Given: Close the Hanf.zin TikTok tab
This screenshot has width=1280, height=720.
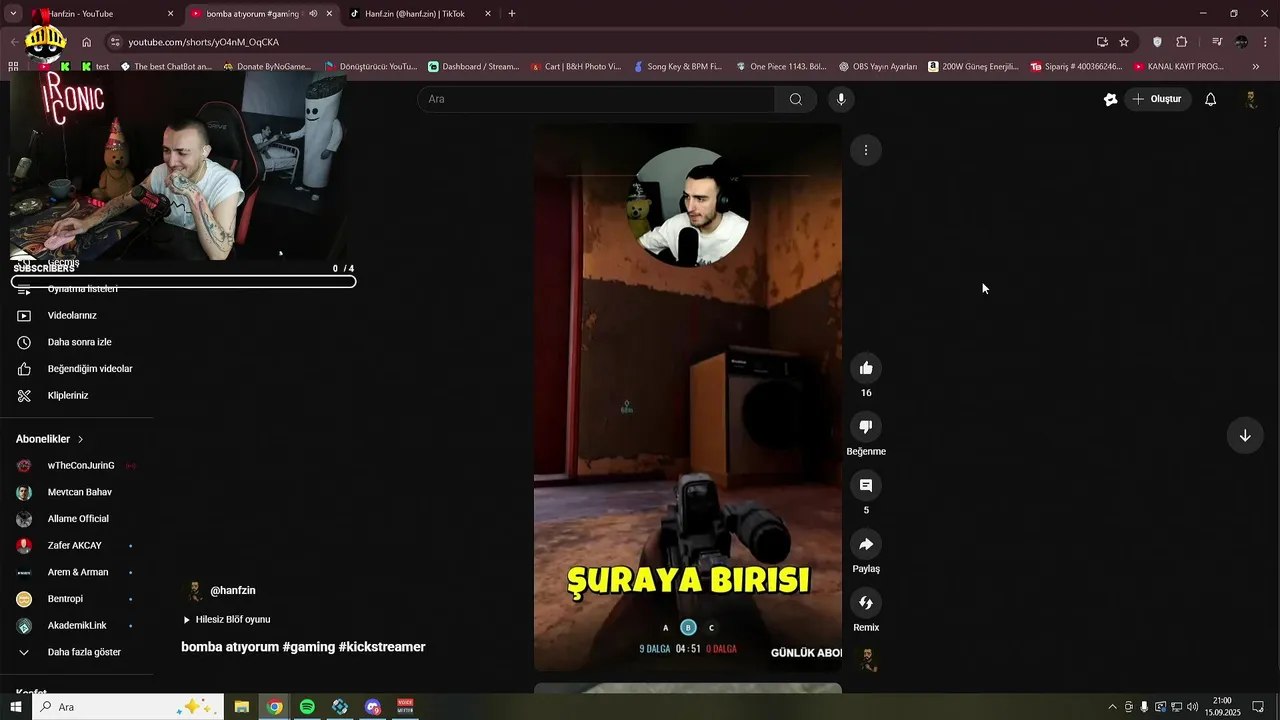Looking at the screenshot, I should [x=488, y=14].
